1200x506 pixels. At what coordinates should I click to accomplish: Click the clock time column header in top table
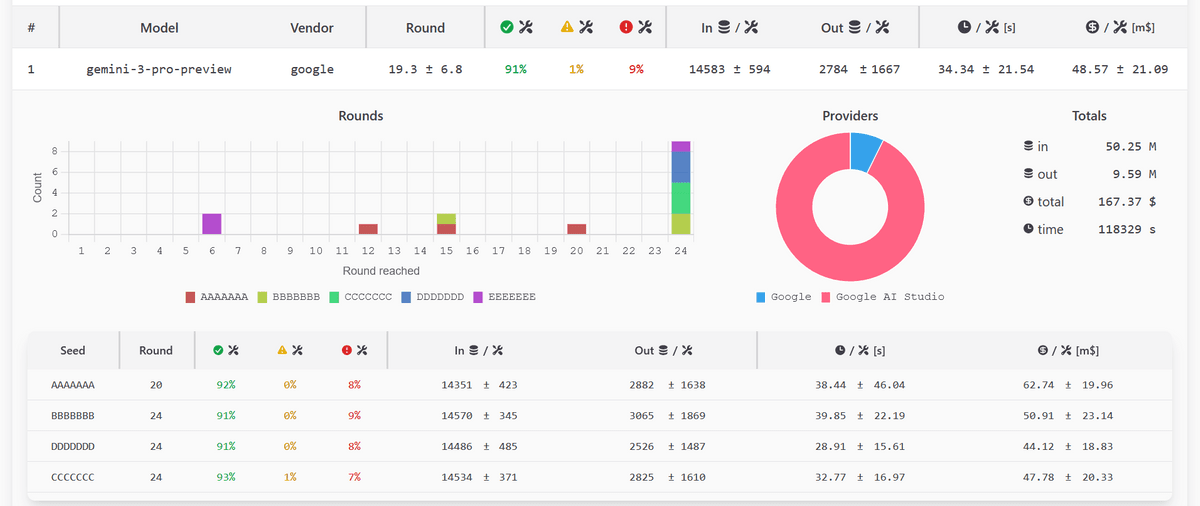point(986,28)
